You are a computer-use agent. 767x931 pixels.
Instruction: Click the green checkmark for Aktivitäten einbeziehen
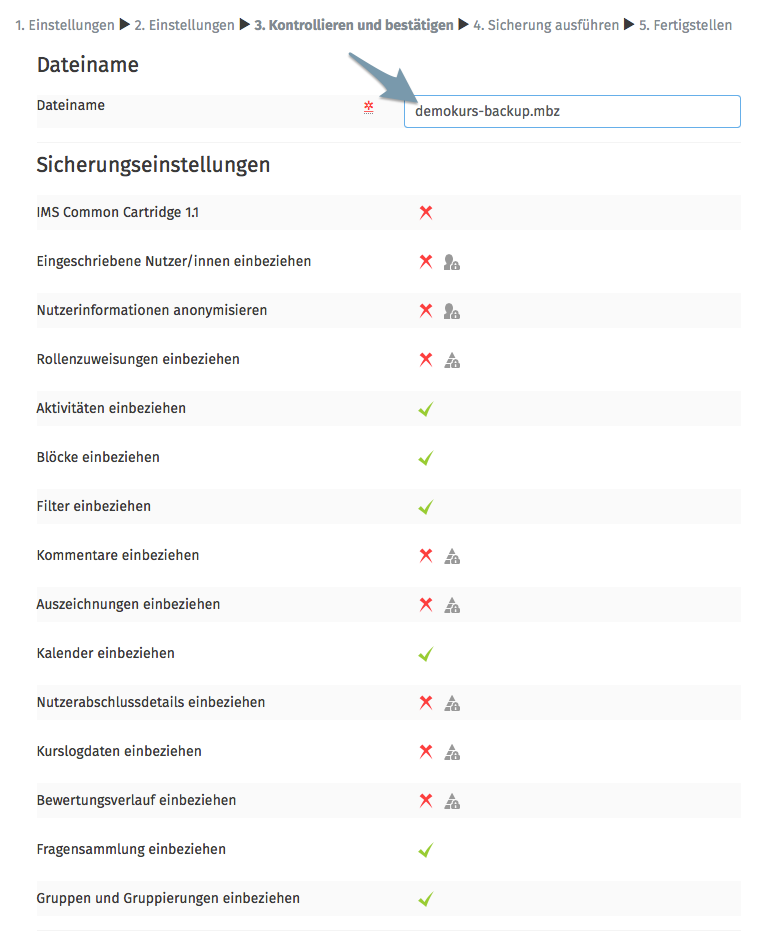(x=426, y=409)
